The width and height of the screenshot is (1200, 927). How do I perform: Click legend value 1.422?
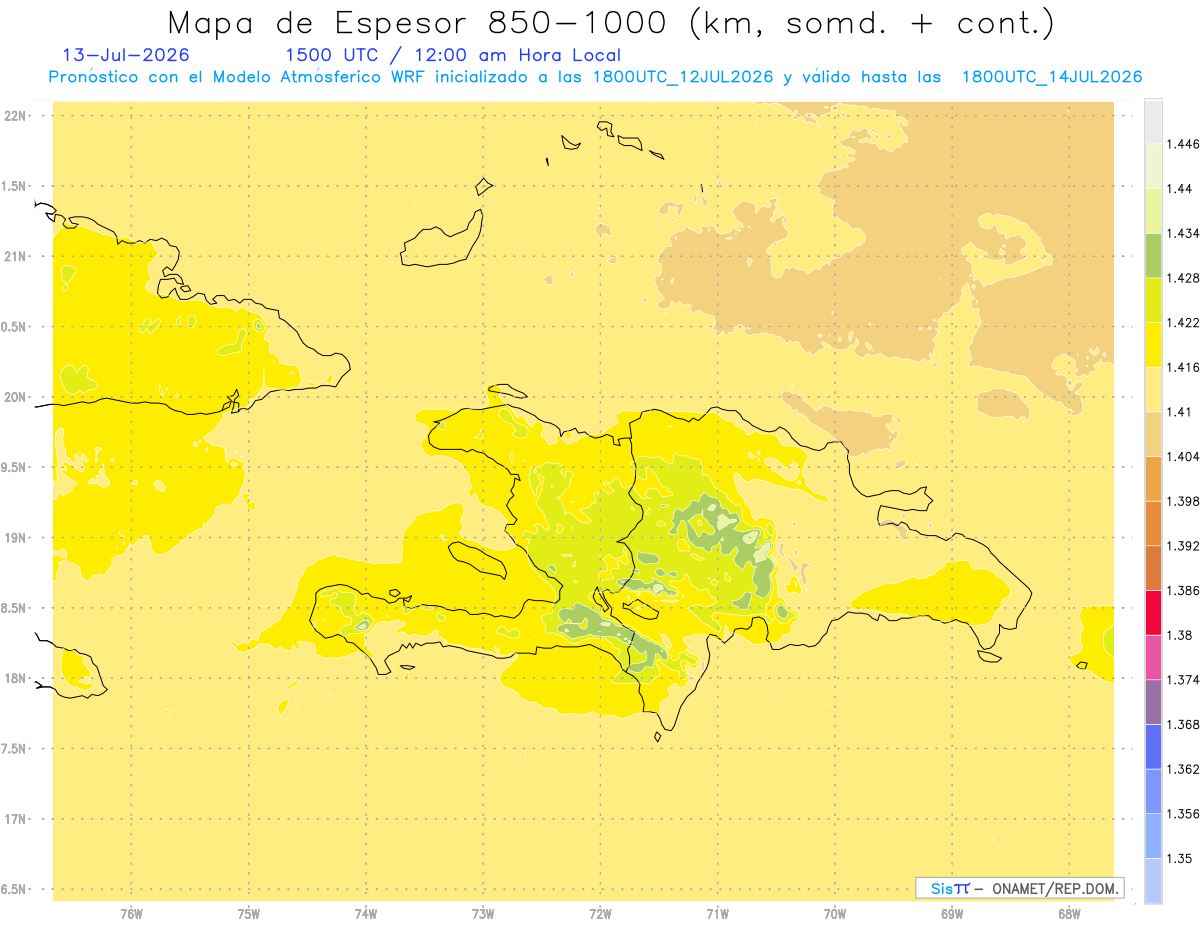pos(1183,323)
